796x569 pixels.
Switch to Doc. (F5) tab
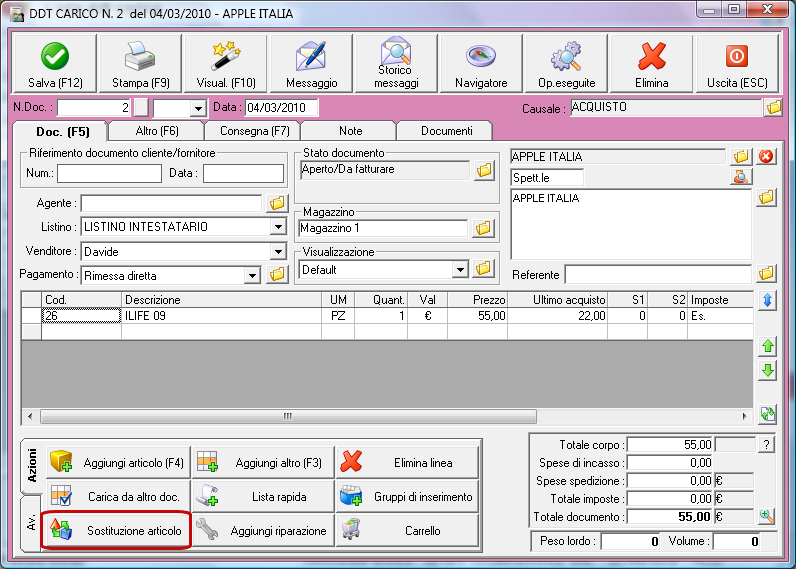pyautogui.click(x=62, y=132)
